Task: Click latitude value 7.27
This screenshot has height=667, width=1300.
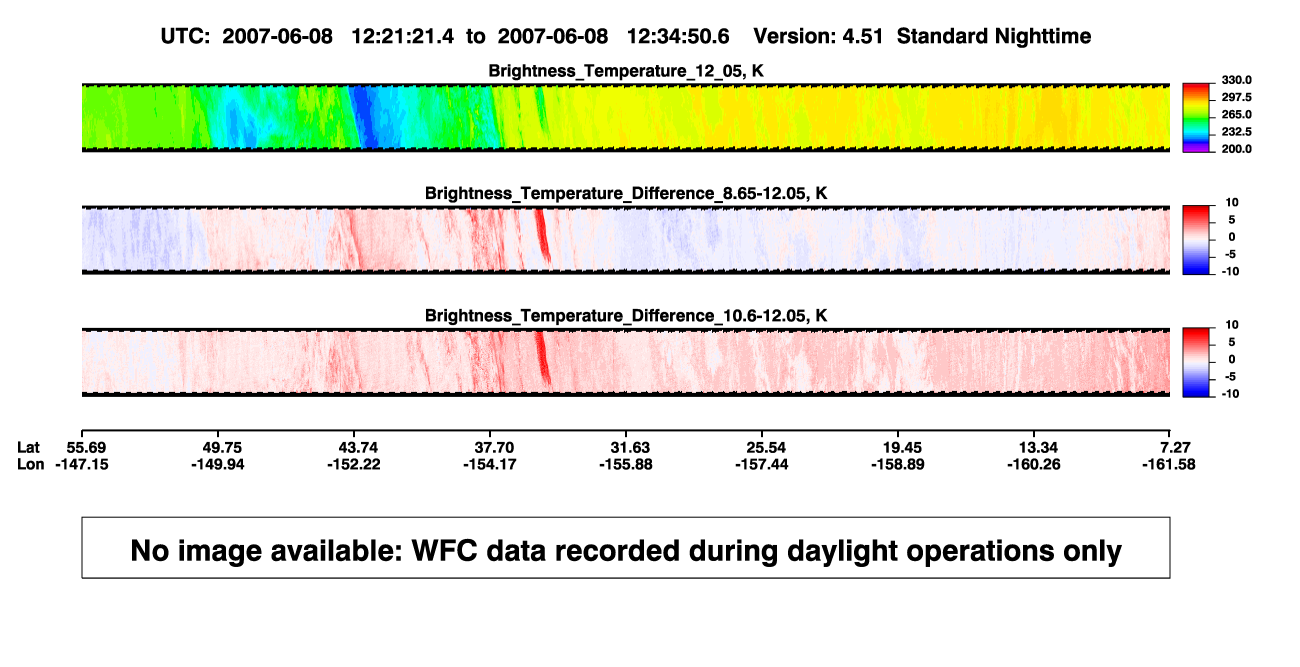Action: pos(1174,447)
